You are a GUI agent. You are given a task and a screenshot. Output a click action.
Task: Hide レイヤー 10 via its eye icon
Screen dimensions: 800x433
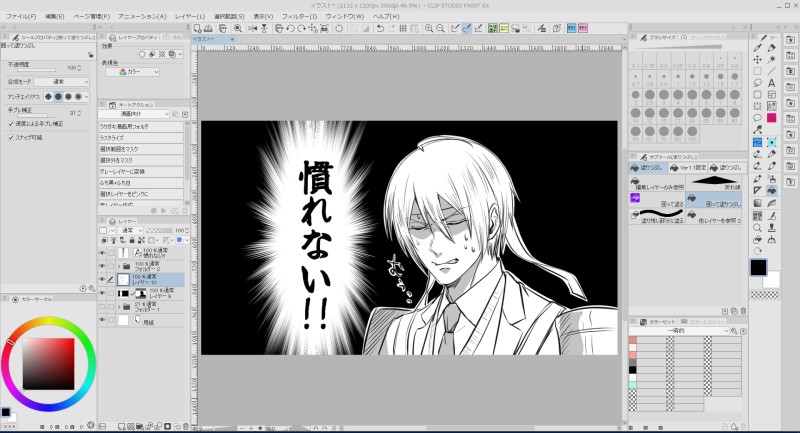tap(102, 279)
